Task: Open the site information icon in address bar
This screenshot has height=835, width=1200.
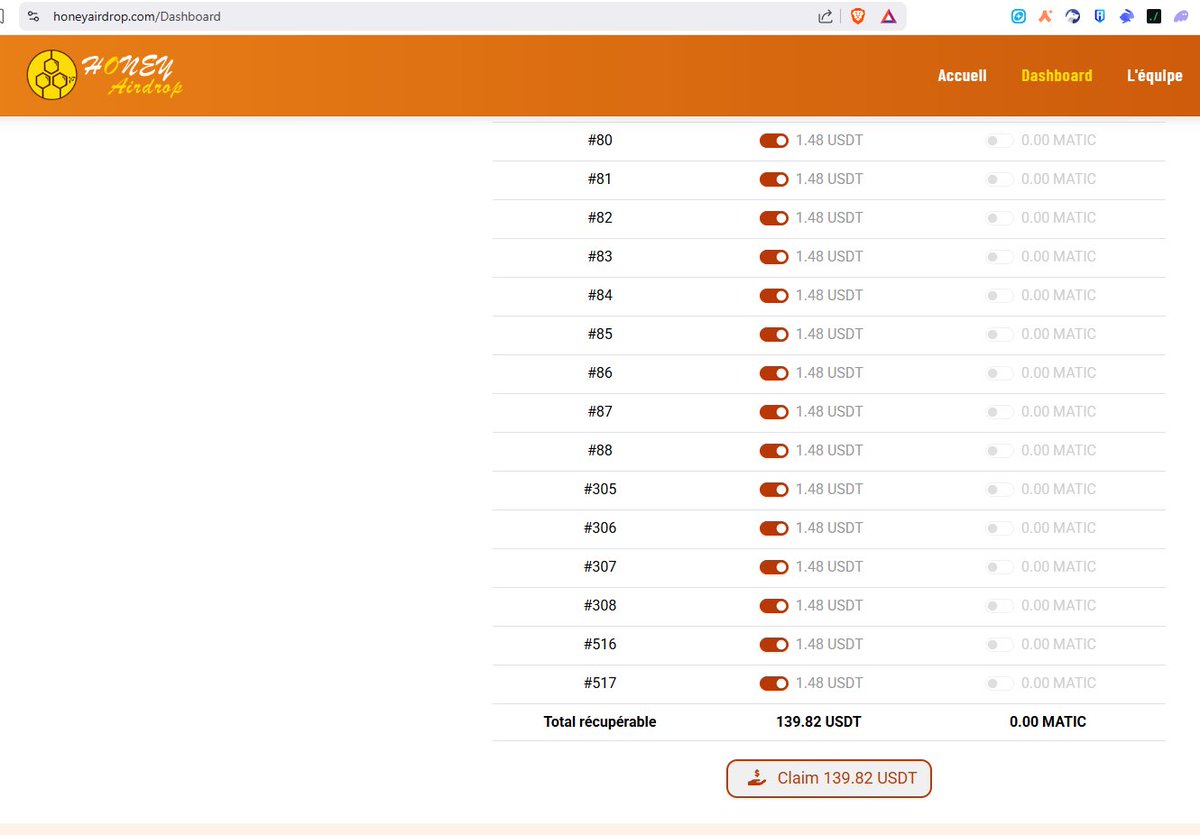Action: (33, 16)
